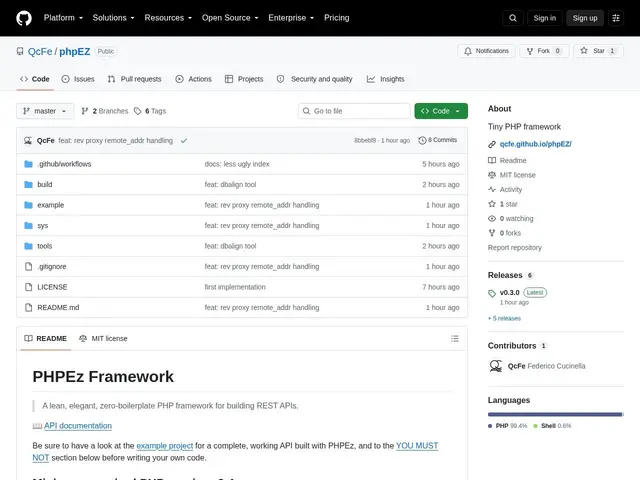
Task: Click QcFe avatar in Contributors section
Action: tap(496, 366)
